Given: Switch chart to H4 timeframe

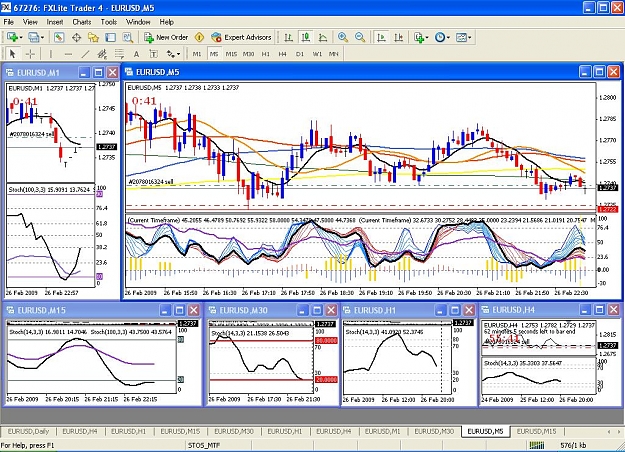Looking at the screenshot, I should pyautogui.click(x=283, y=54).
